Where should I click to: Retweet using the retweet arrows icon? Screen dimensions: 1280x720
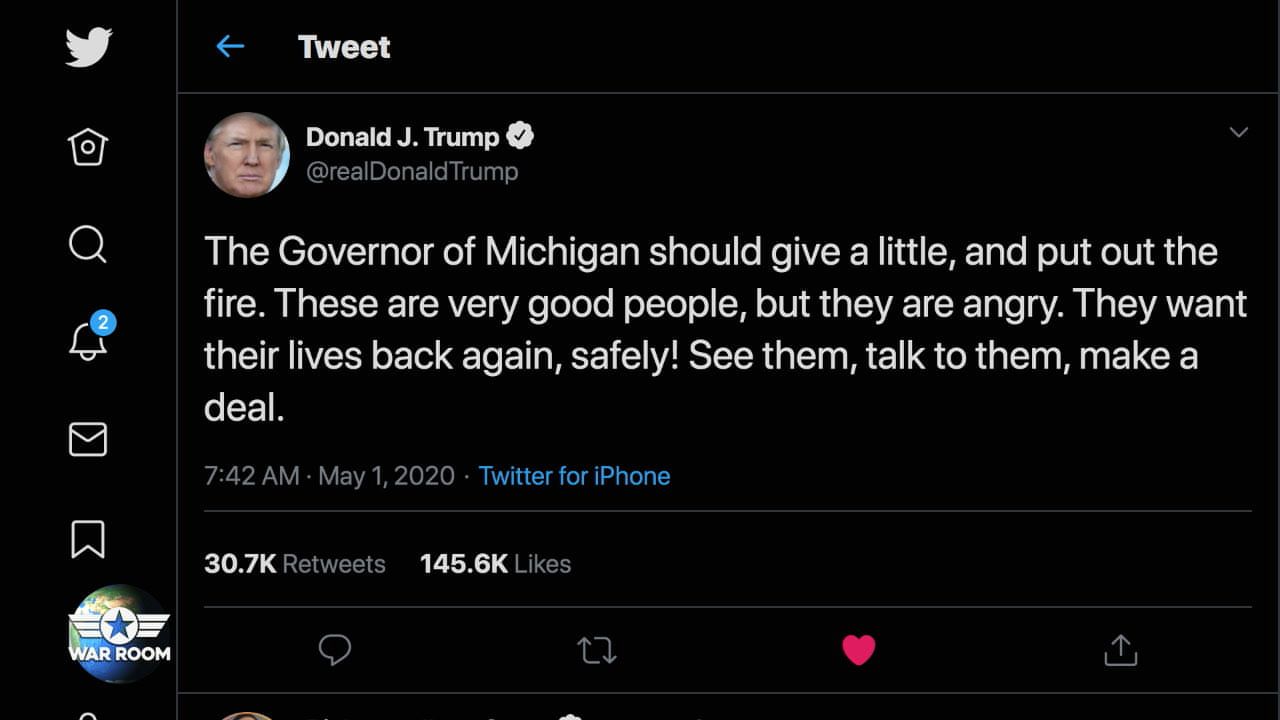pos(597,651)
